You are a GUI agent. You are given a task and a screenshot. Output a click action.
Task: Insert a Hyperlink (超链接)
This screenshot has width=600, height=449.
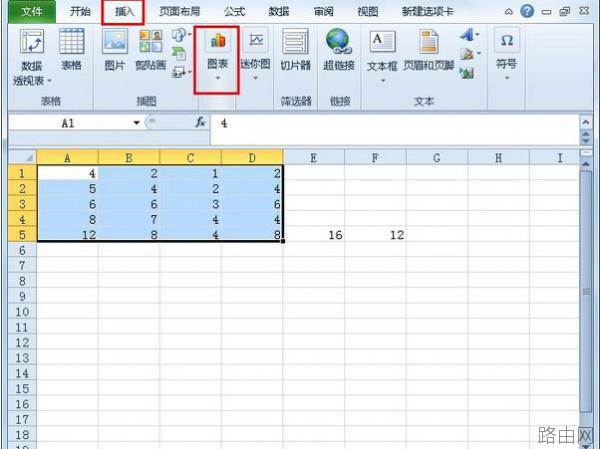(x=339, y=49)
